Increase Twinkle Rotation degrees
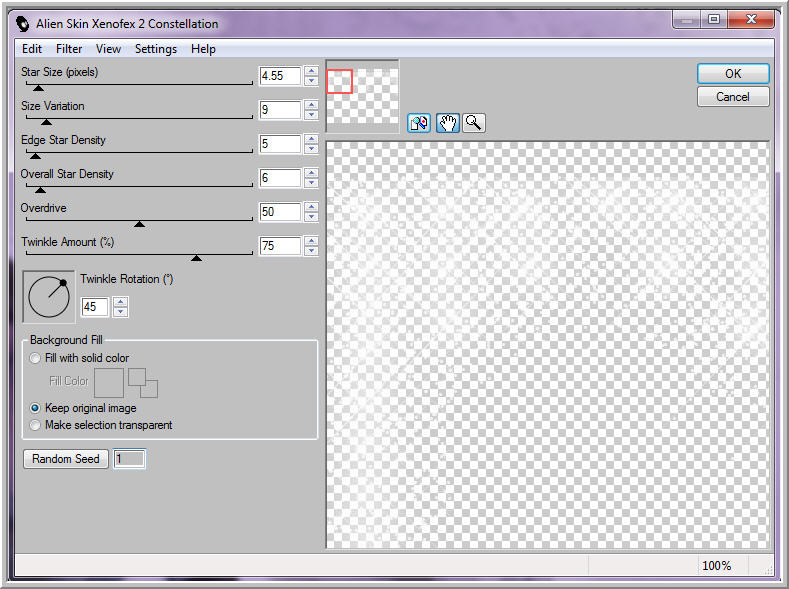This screenshot has width=789, height=589. pyautogui.click(x=120, y=302)
